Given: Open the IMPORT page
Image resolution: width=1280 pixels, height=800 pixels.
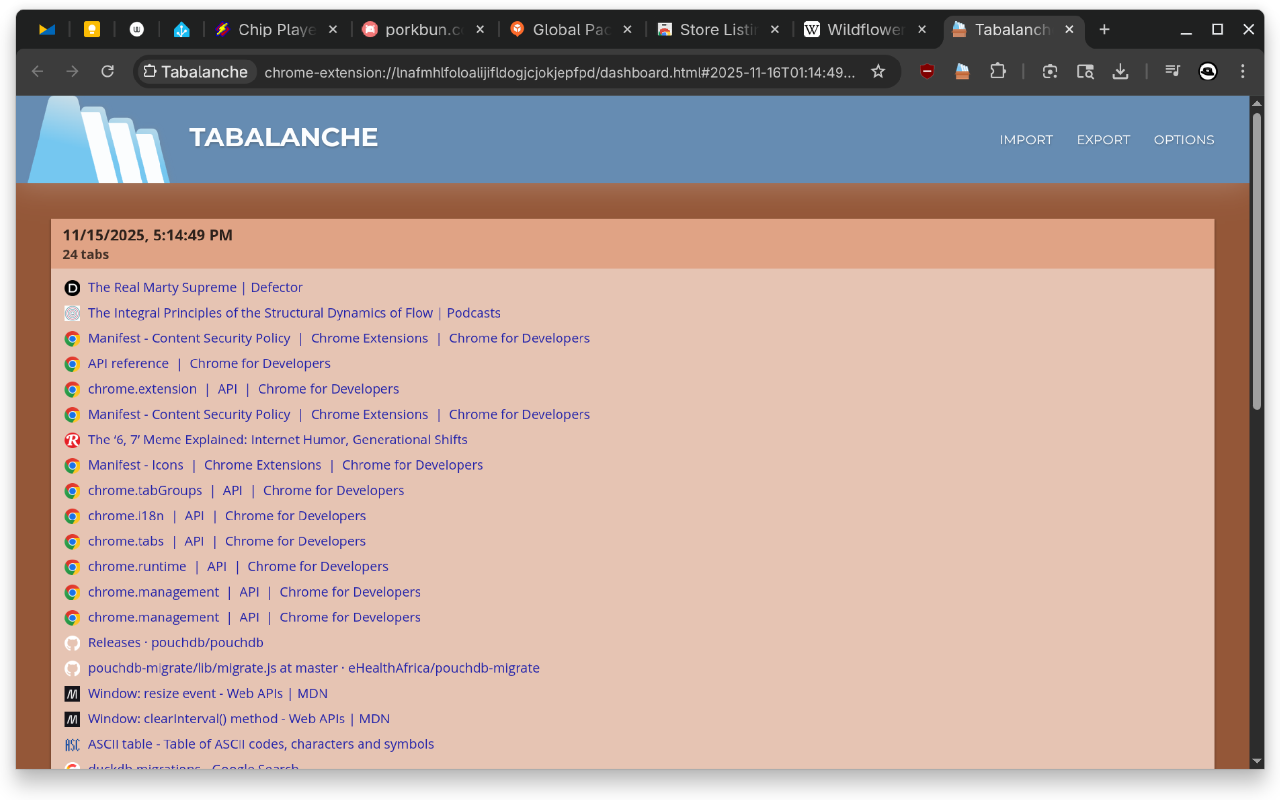Looking at the screenshot, I should coord(1026,140).
